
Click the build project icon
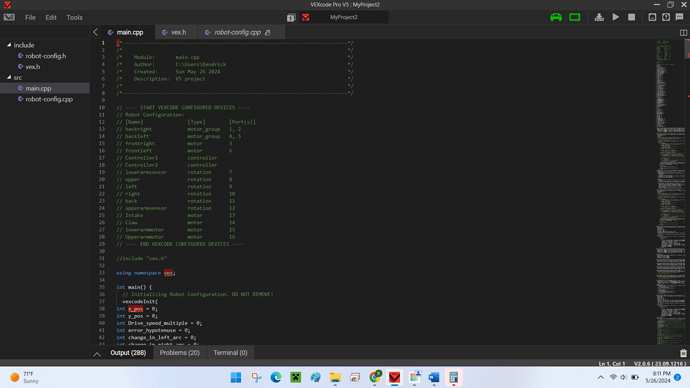click(652, 17)
